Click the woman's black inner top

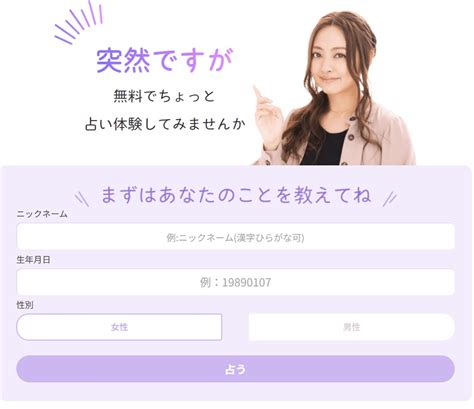click(323, 147)
